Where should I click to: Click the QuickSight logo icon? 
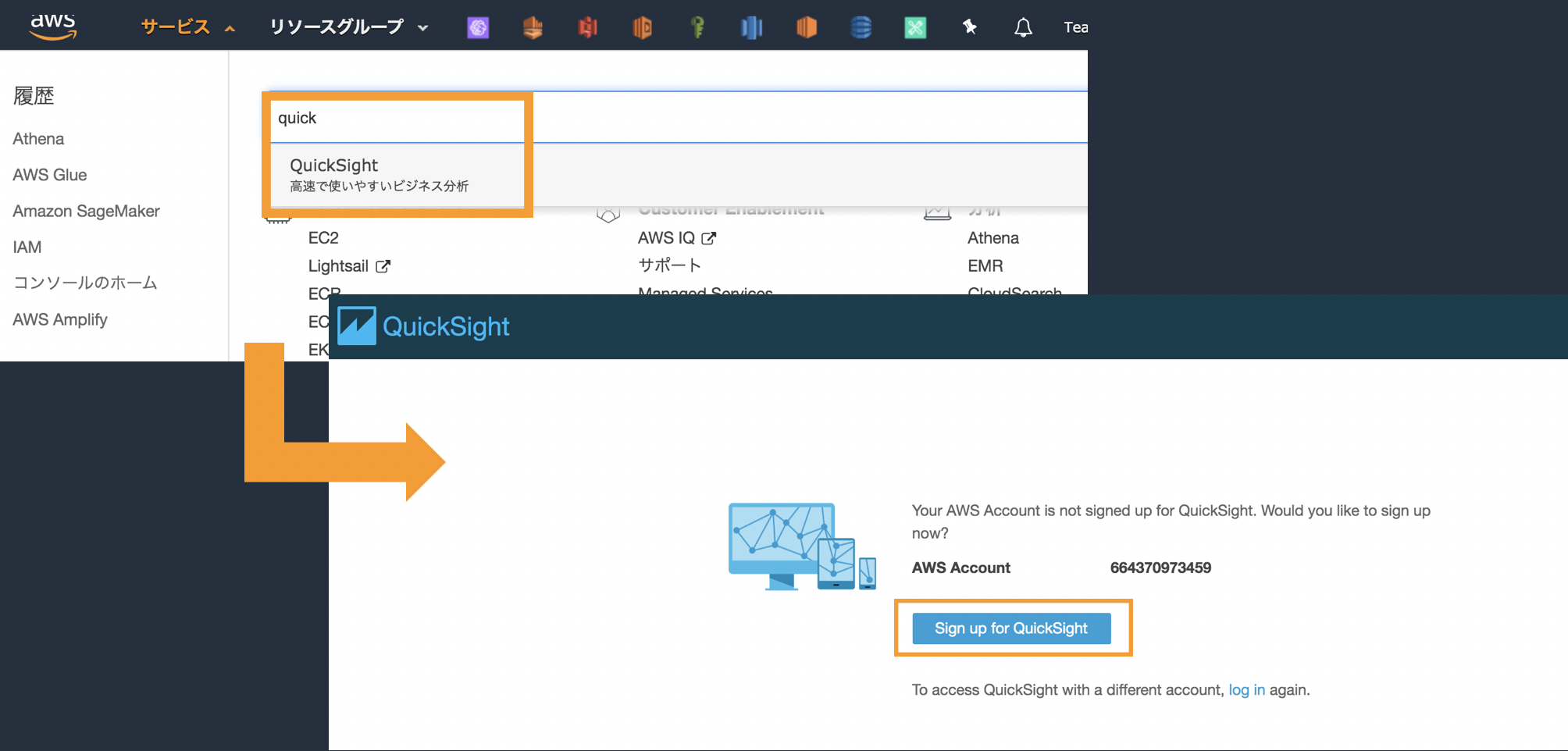pyautogui.click(x=357, y=326)
